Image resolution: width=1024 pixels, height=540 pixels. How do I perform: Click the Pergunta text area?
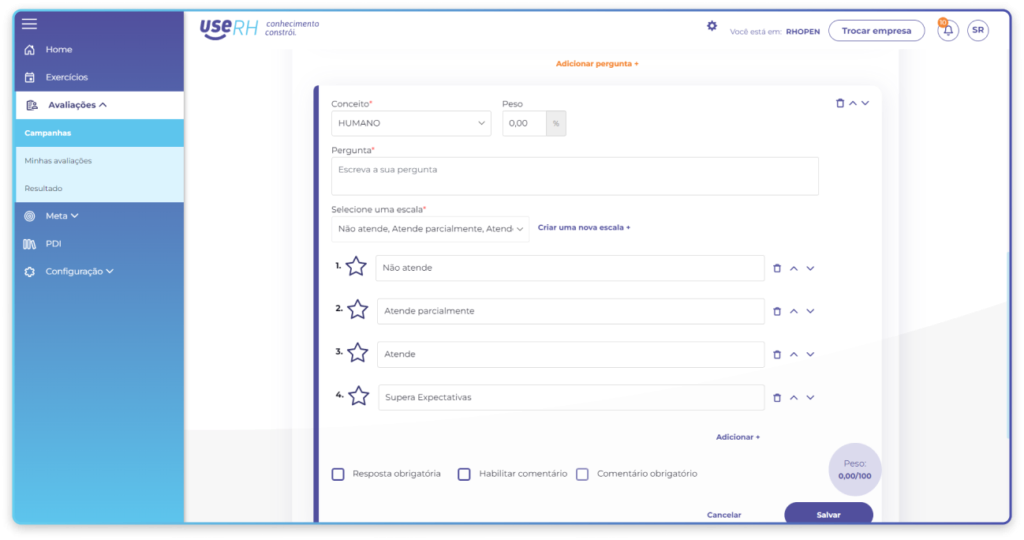(575, 176)
